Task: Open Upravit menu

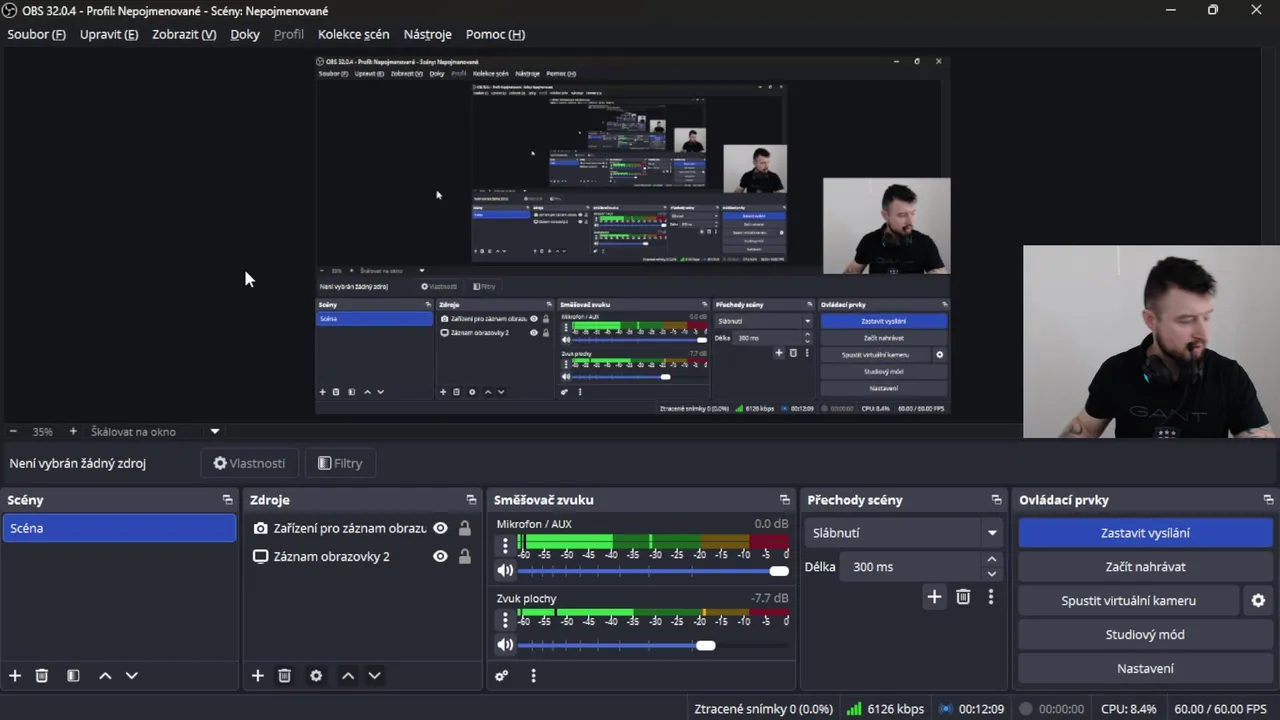Action: [109, 34]
